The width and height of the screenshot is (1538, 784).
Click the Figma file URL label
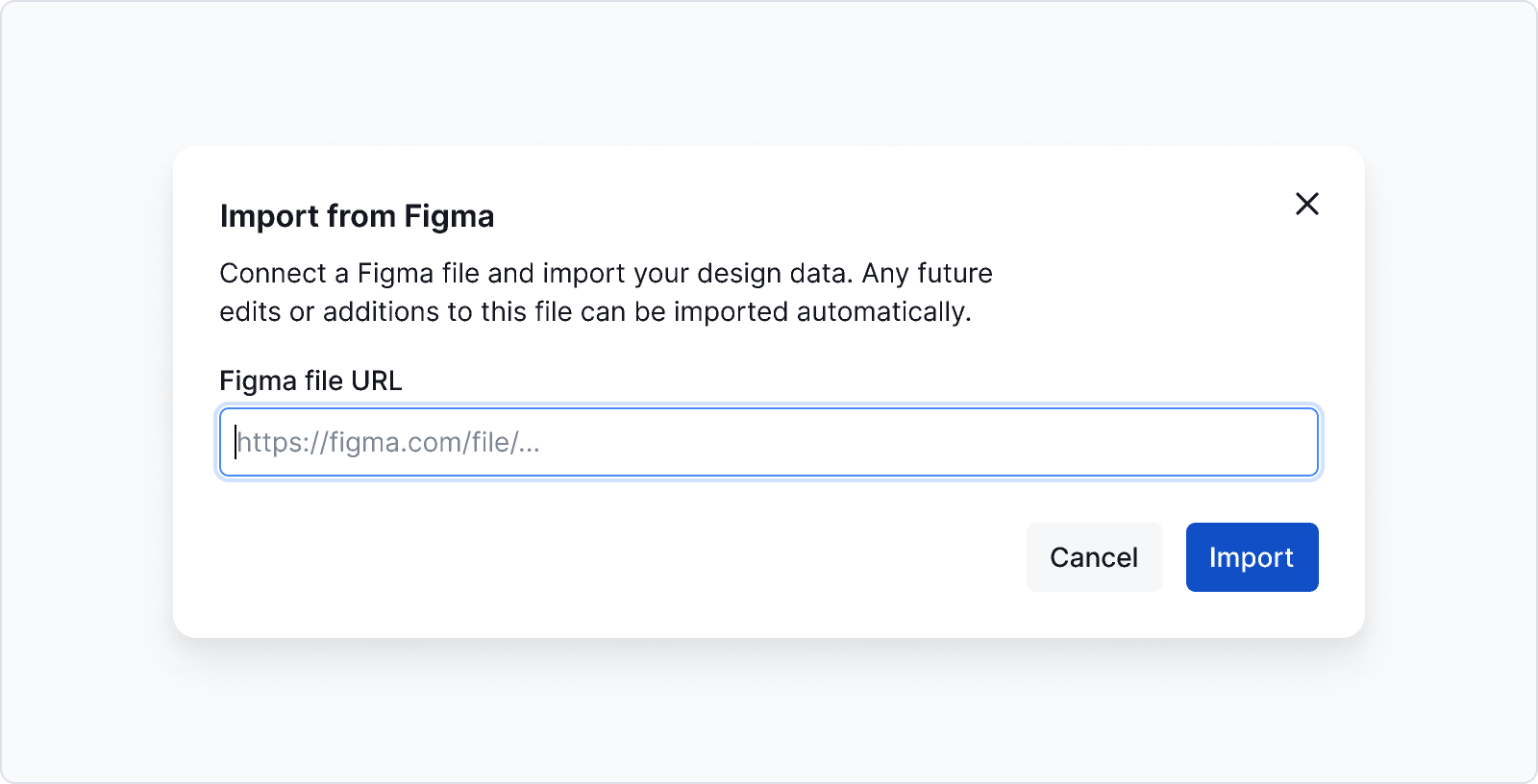(x=310, y=380)
